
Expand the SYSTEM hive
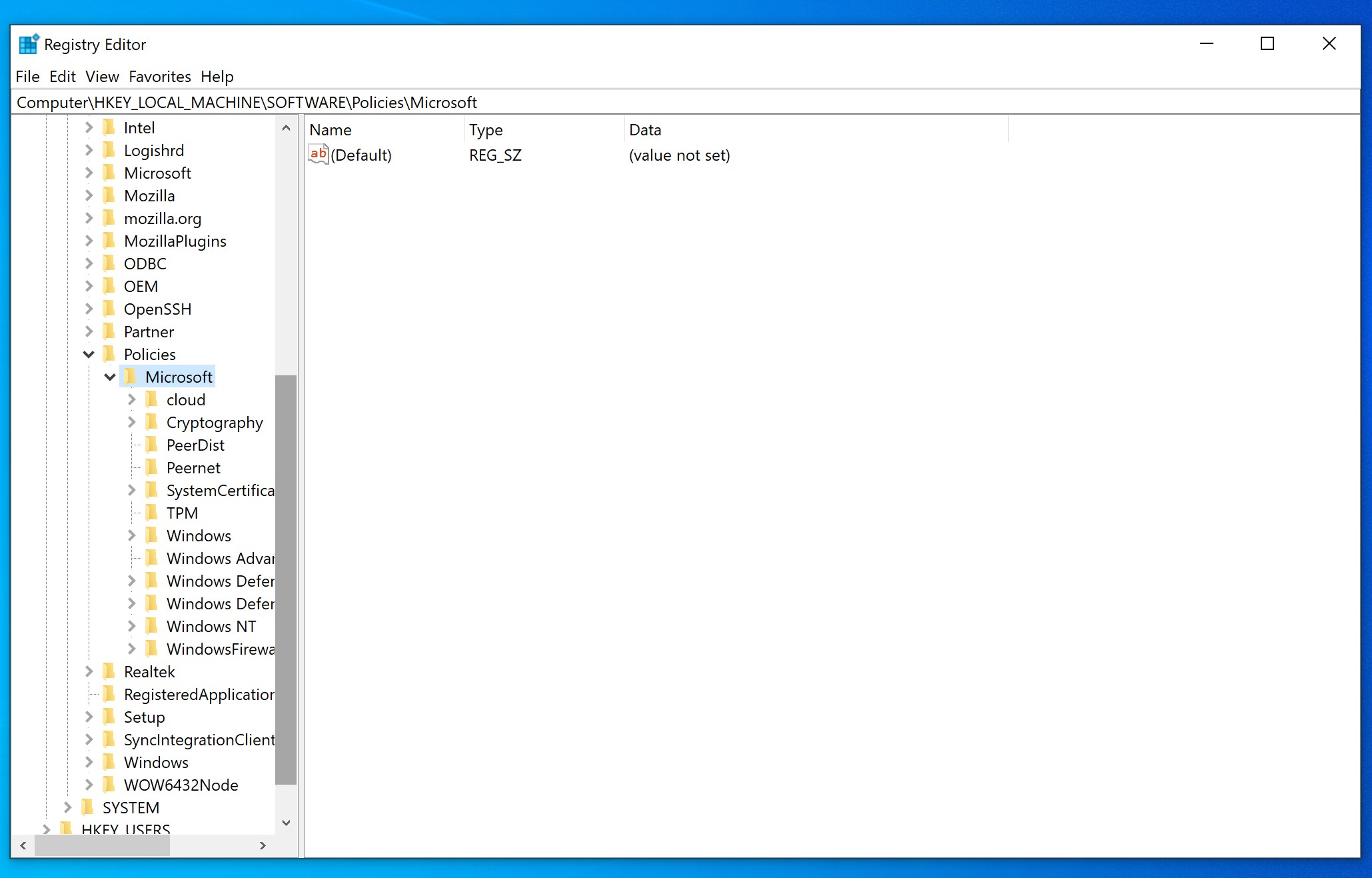point(67,807)
